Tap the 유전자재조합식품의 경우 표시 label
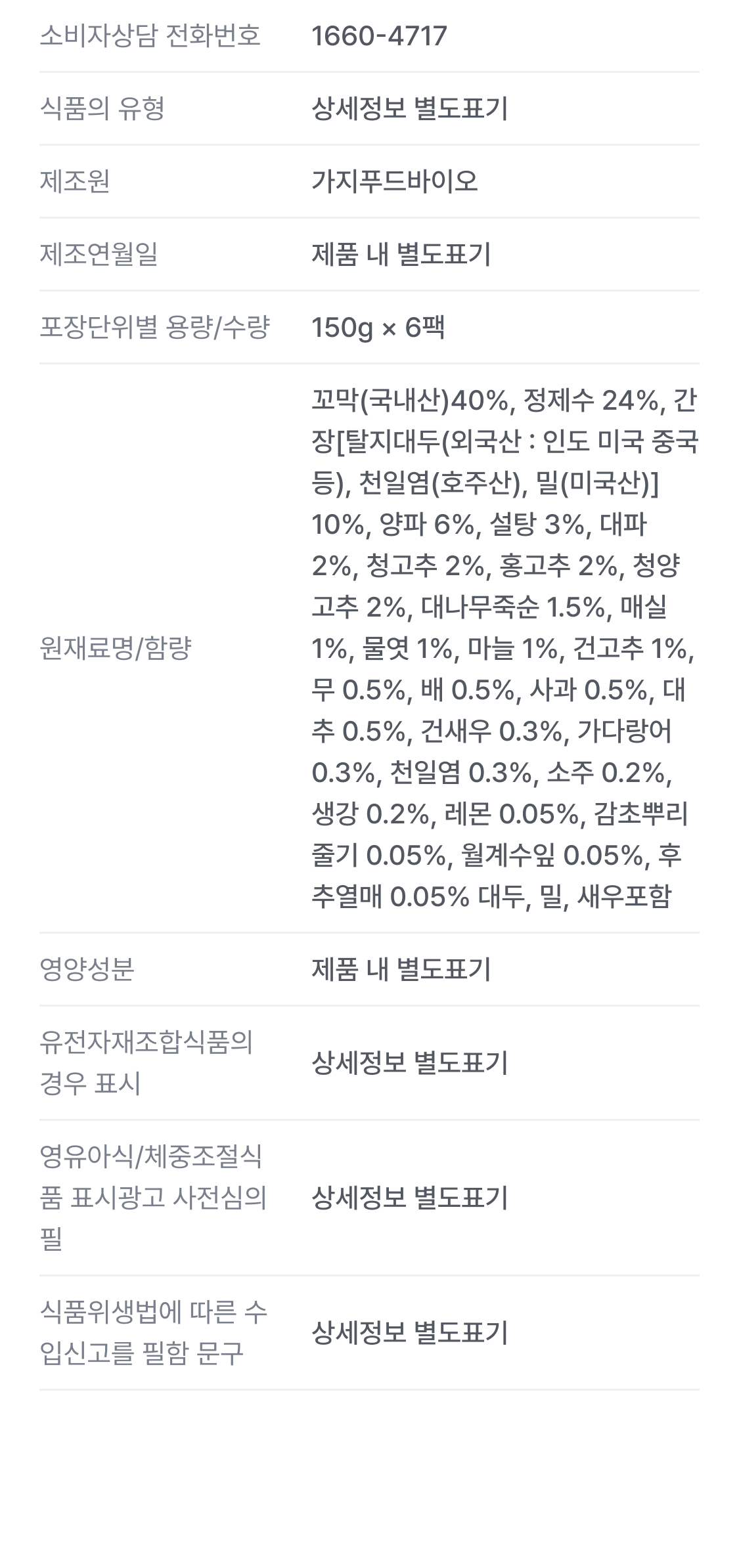The image size is (739, 1568). (x=146, y=1062)
